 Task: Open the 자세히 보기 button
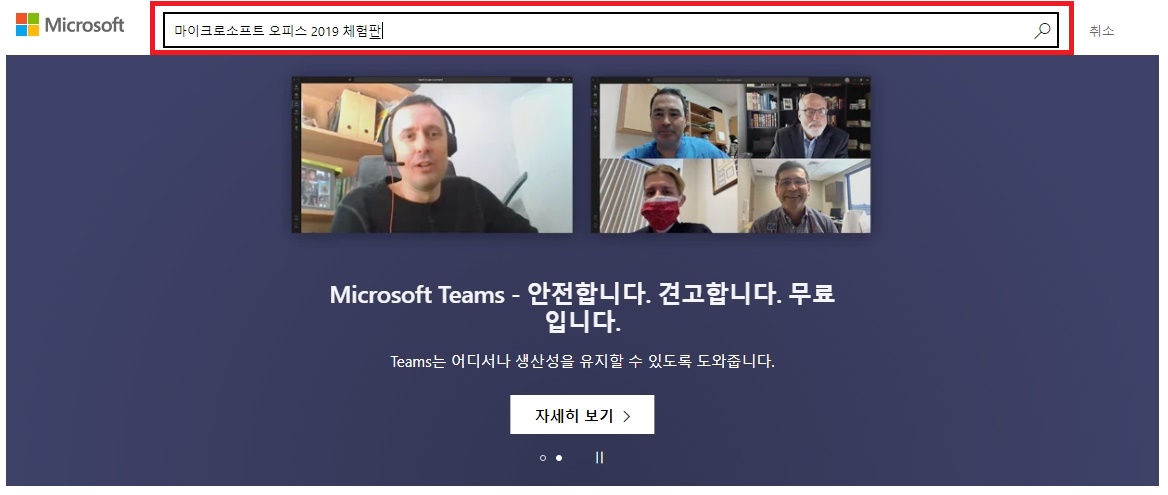coord(582,415)
